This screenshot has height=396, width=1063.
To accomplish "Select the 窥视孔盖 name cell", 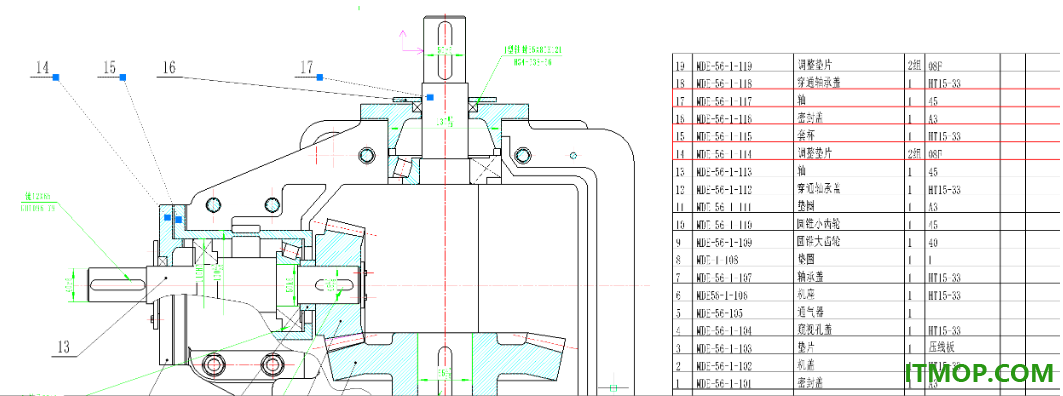I will (816, 330).
